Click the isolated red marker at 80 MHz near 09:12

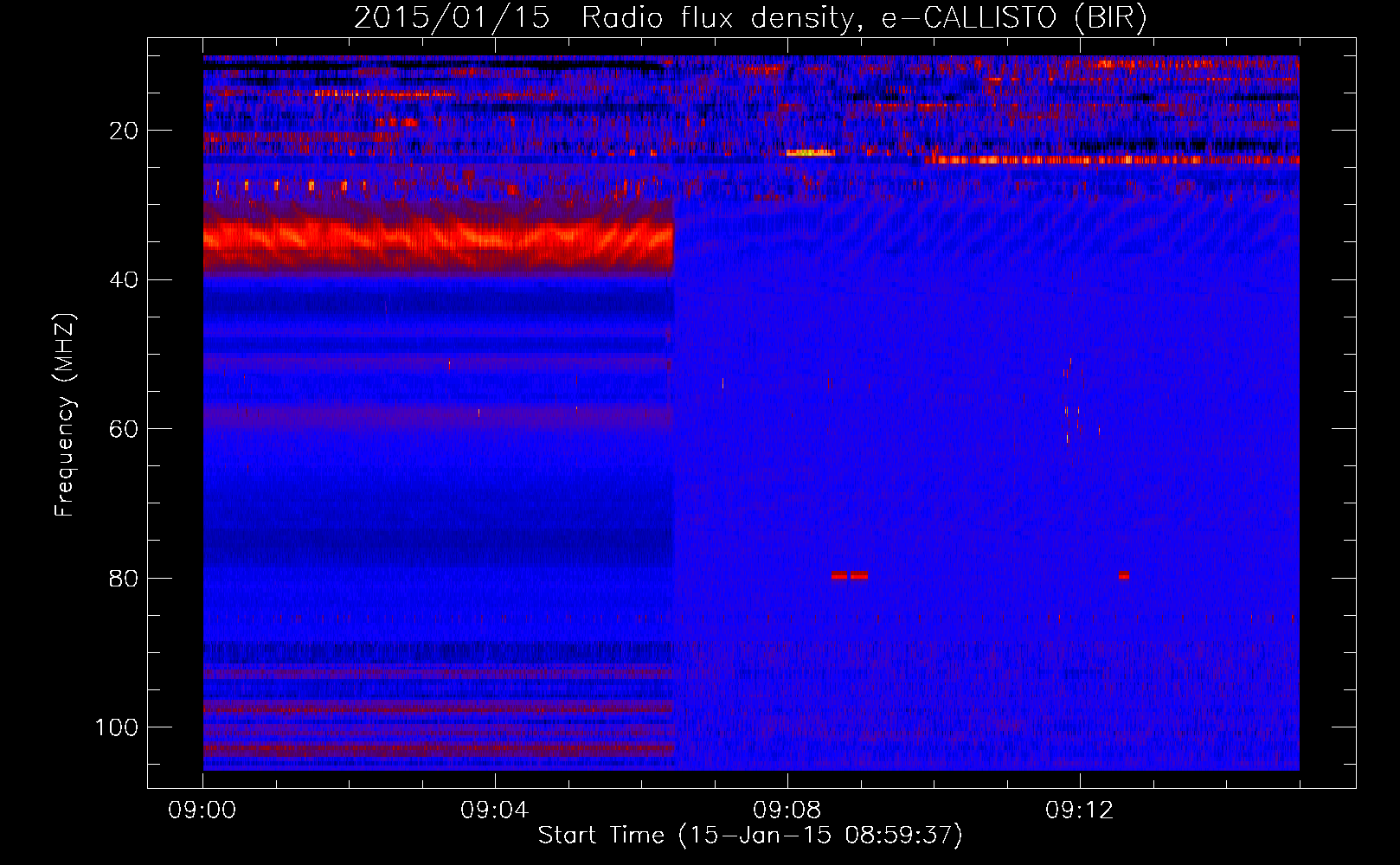pyautogui.click(x=1124, y=575)
